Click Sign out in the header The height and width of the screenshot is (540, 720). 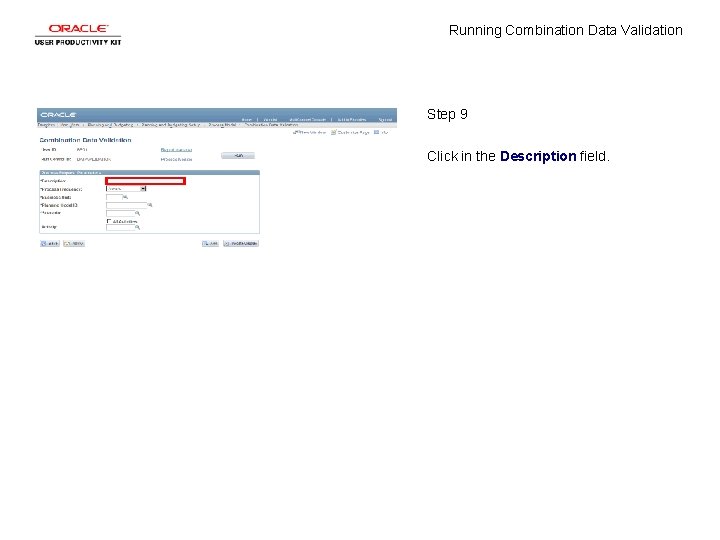[x=385, y=119]
